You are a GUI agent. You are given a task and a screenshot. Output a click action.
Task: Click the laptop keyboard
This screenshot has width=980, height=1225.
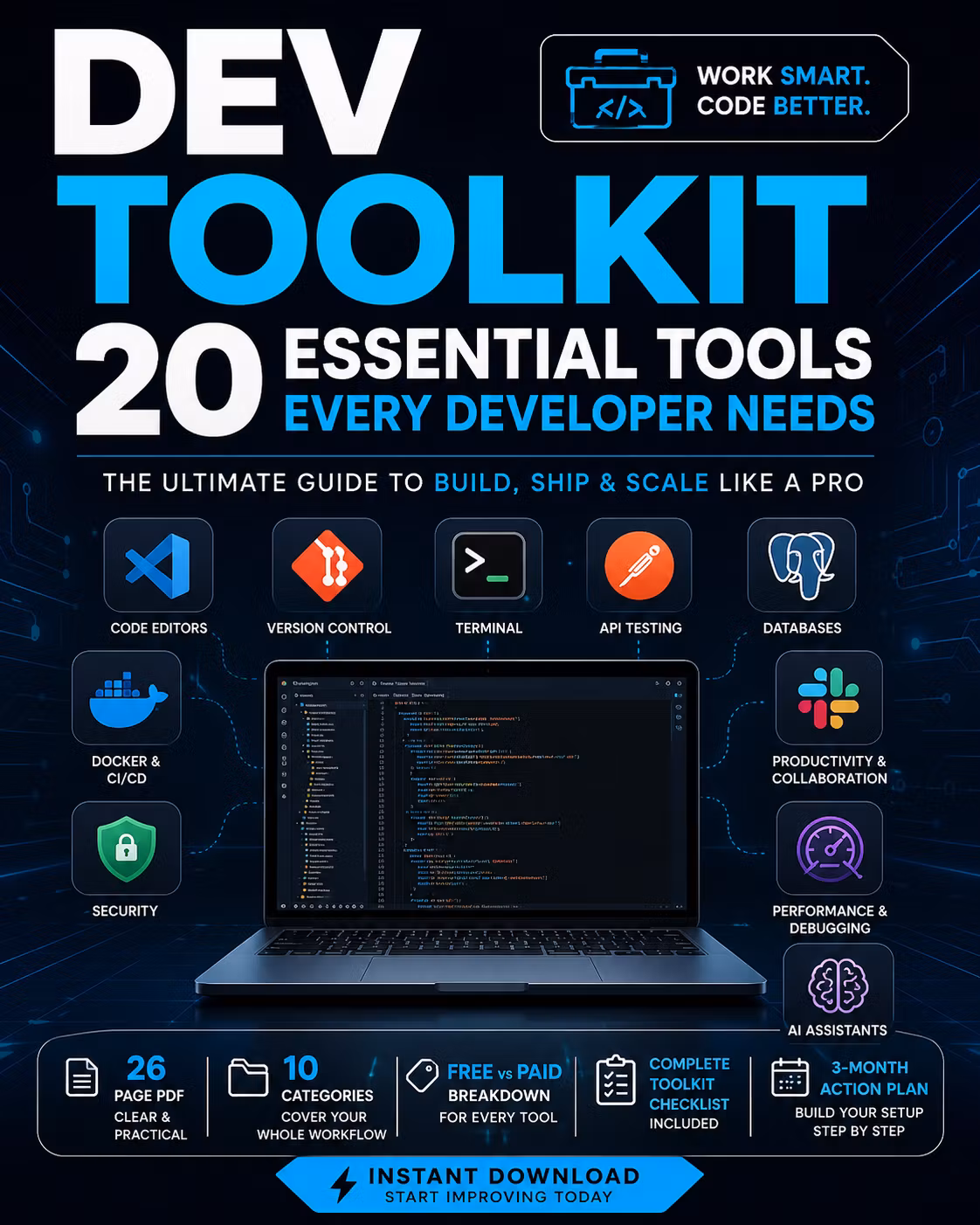coord(481,941)
